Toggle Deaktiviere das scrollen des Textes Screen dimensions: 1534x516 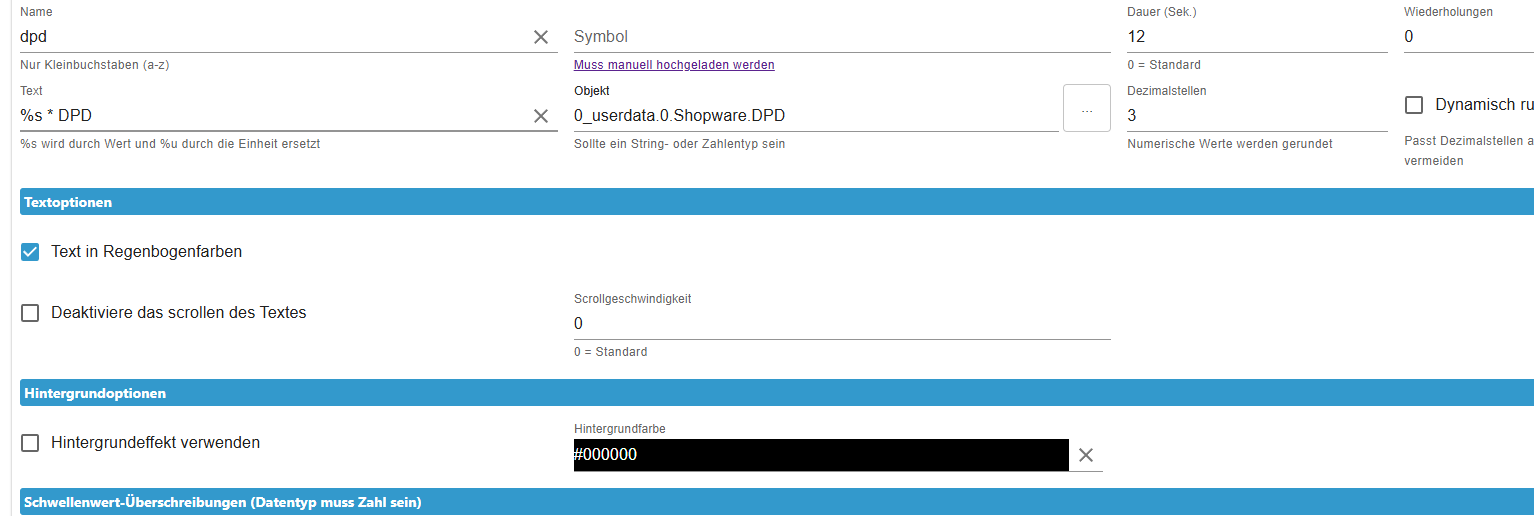30,313
